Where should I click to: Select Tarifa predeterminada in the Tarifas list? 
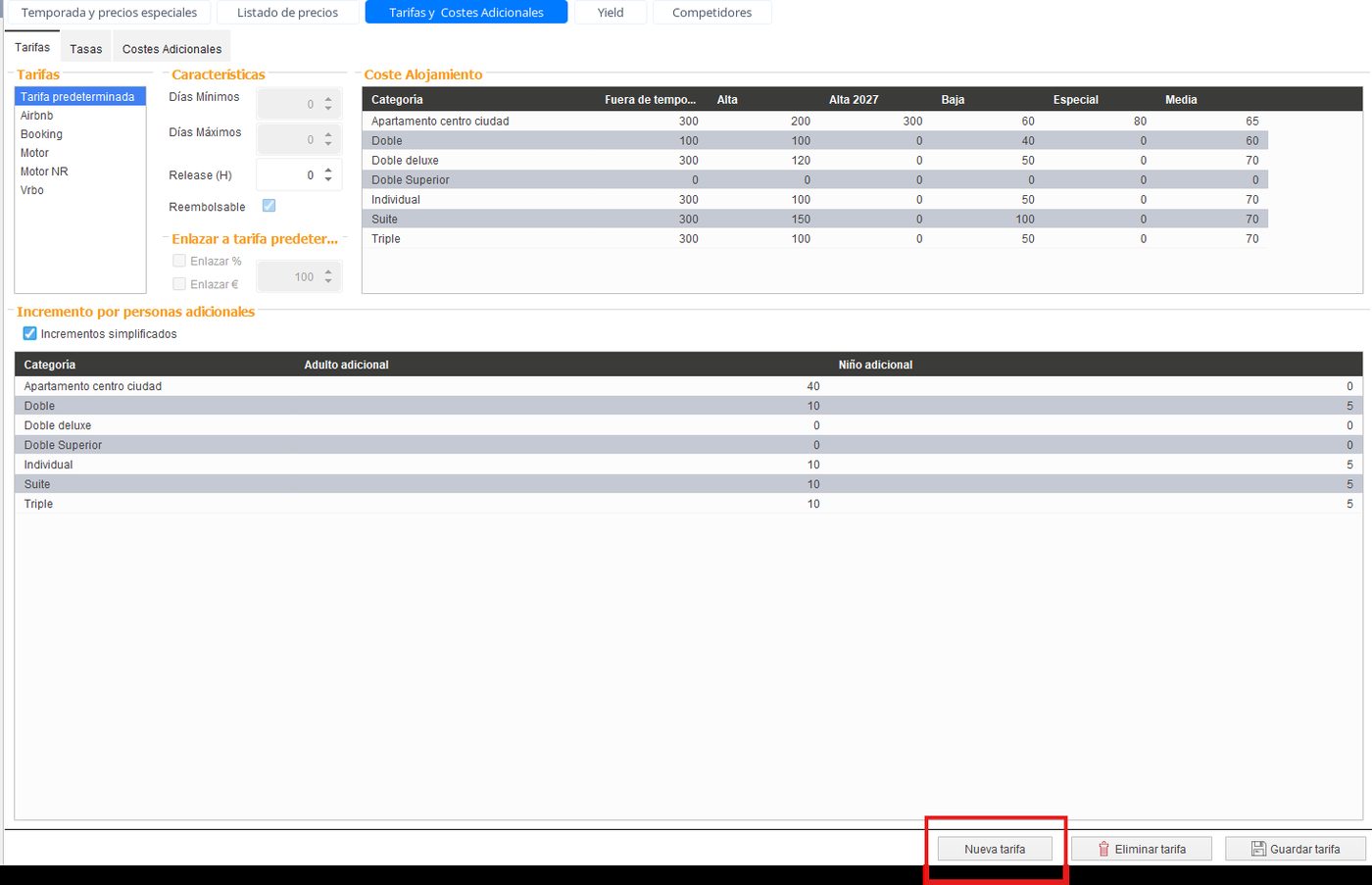(80, 97)
